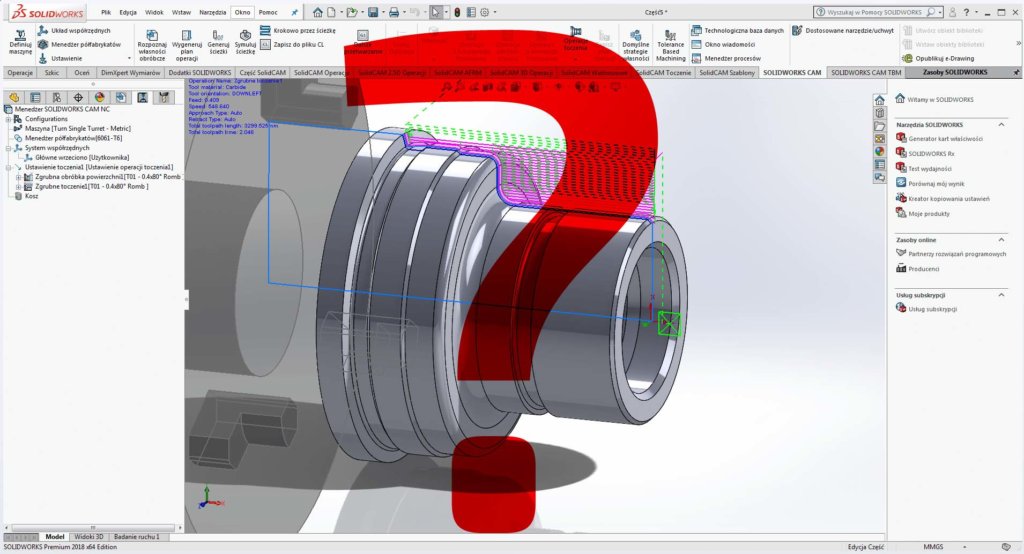Image resolution: width=1024 pixels, height=554 pixels.
Task: Open Menedżer procesów
Action: (726, 58)
